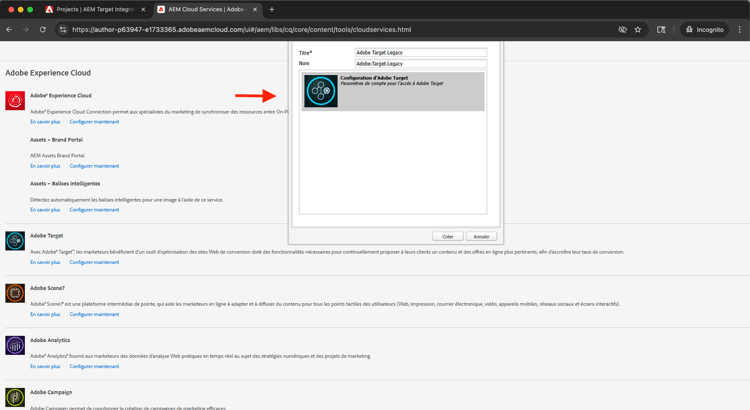This screenshot has height=410, width=750.
Task: Open En savoir plus under Adobe Scene7
Action: 45,314
